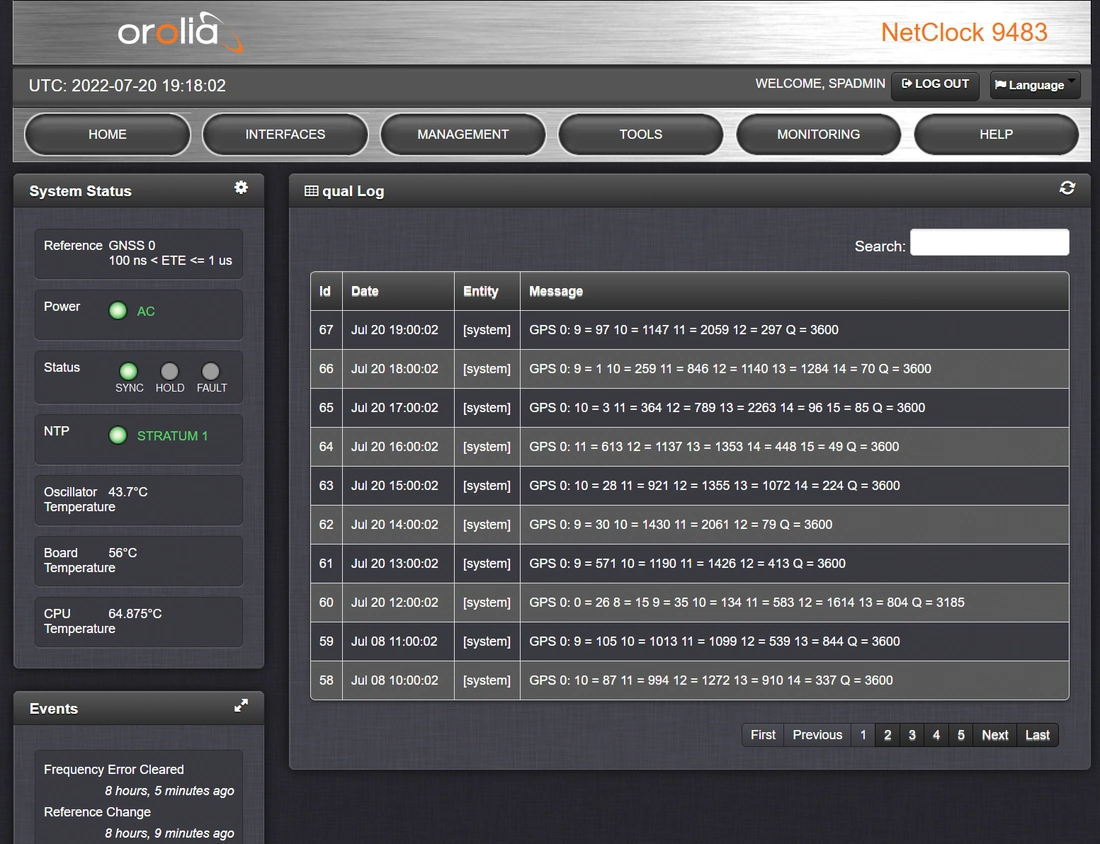Go to page 5 of log
Viewport: 1100px width, 844px height.
(961, 735)
